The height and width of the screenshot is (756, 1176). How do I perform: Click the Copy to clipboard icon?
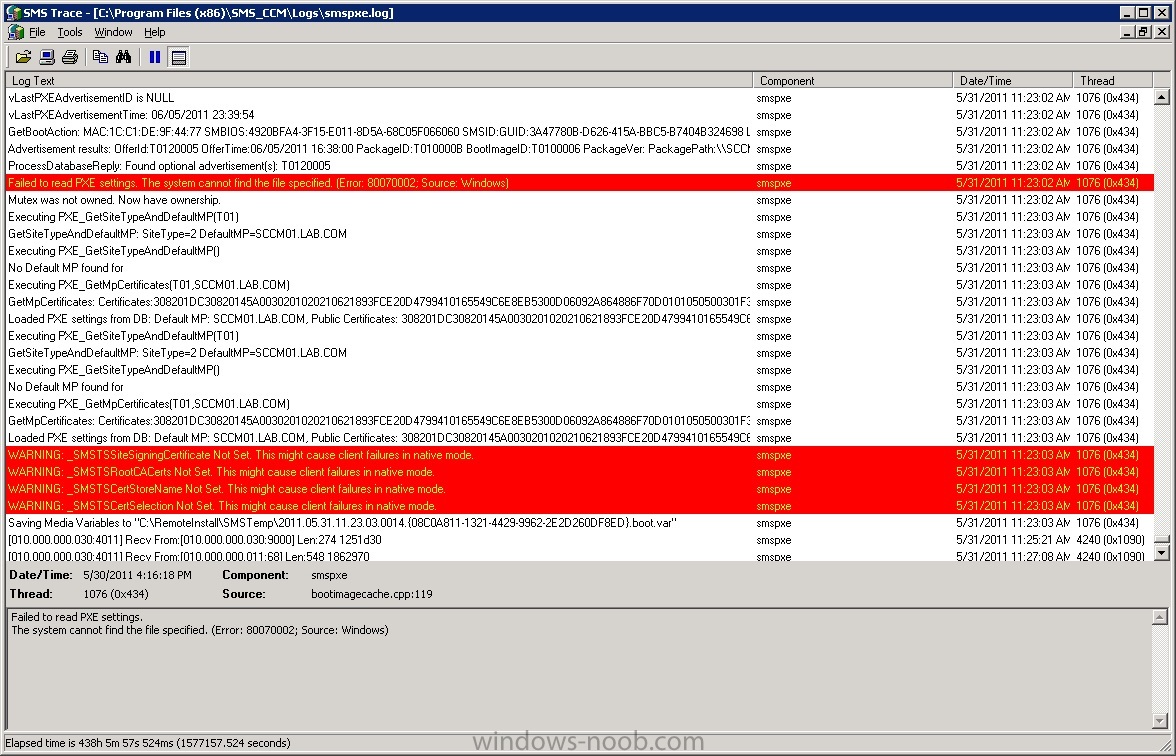(x=100, y=57)
